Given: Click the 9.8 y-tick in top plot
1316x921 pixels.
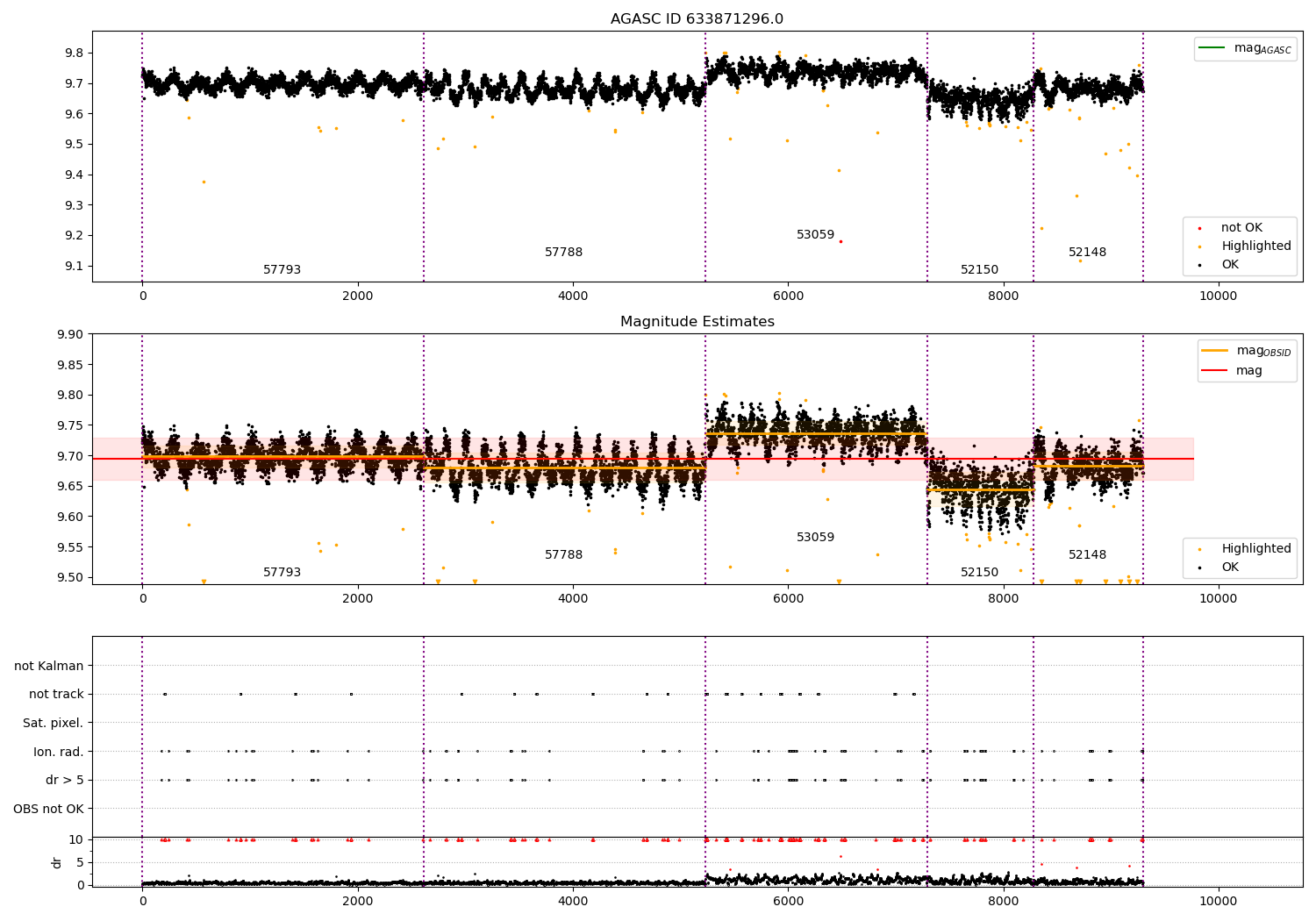Looking at the screenshot, I should [x=74, y=54].
